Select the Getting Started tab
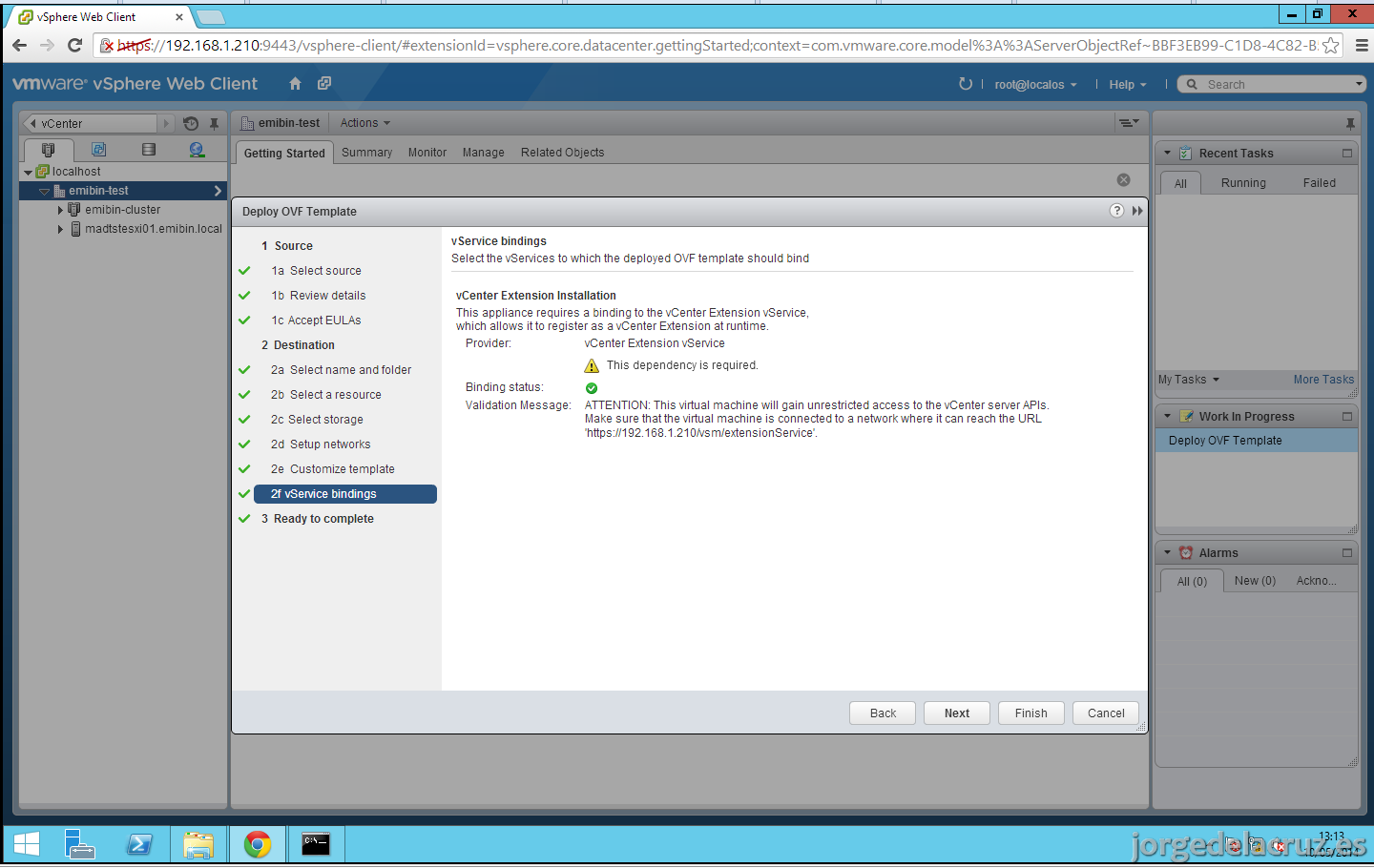1374x868 pixels. (x=284, y=153)
